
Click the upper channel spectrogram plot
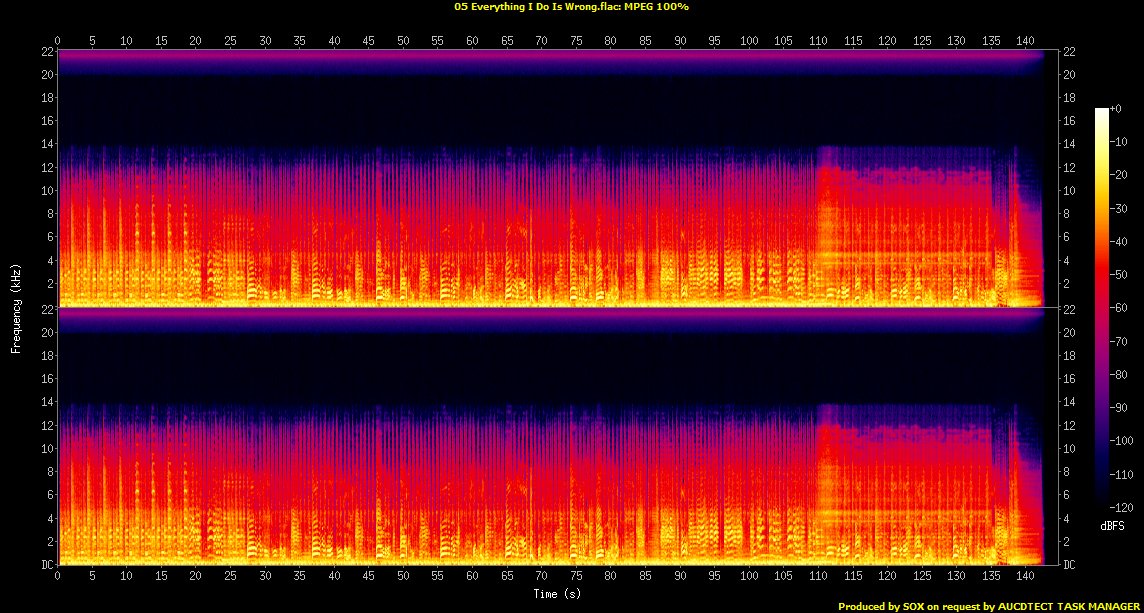550,178
